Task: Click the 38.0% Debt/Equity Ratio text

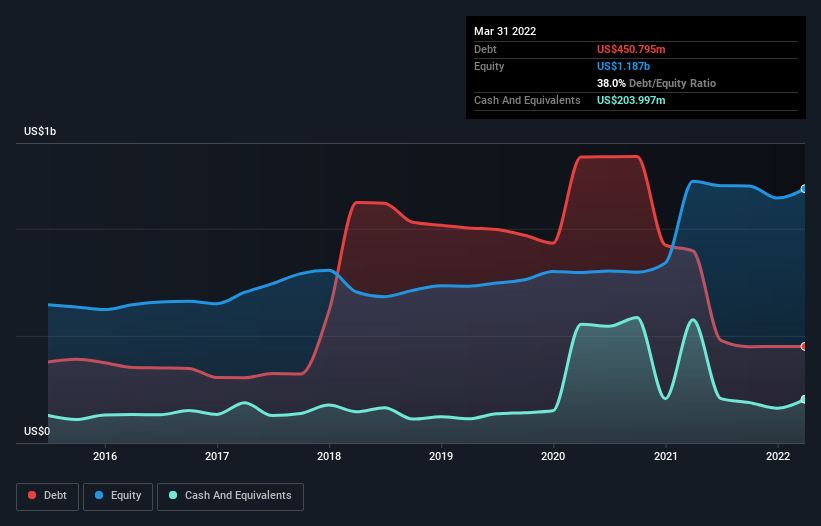Action: 656,83
